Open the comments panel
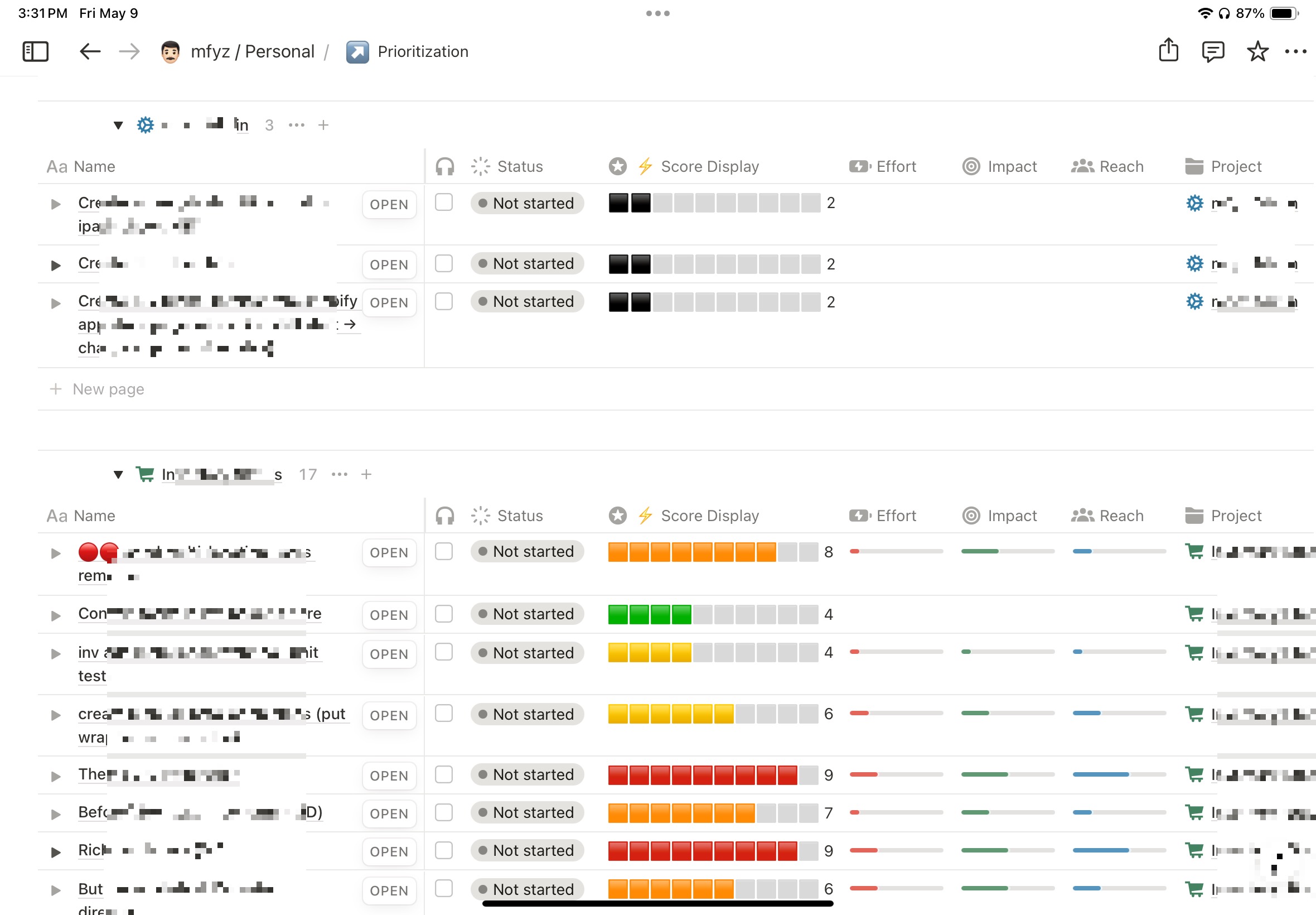The image size is (1316, 915). click(1213, 51)
